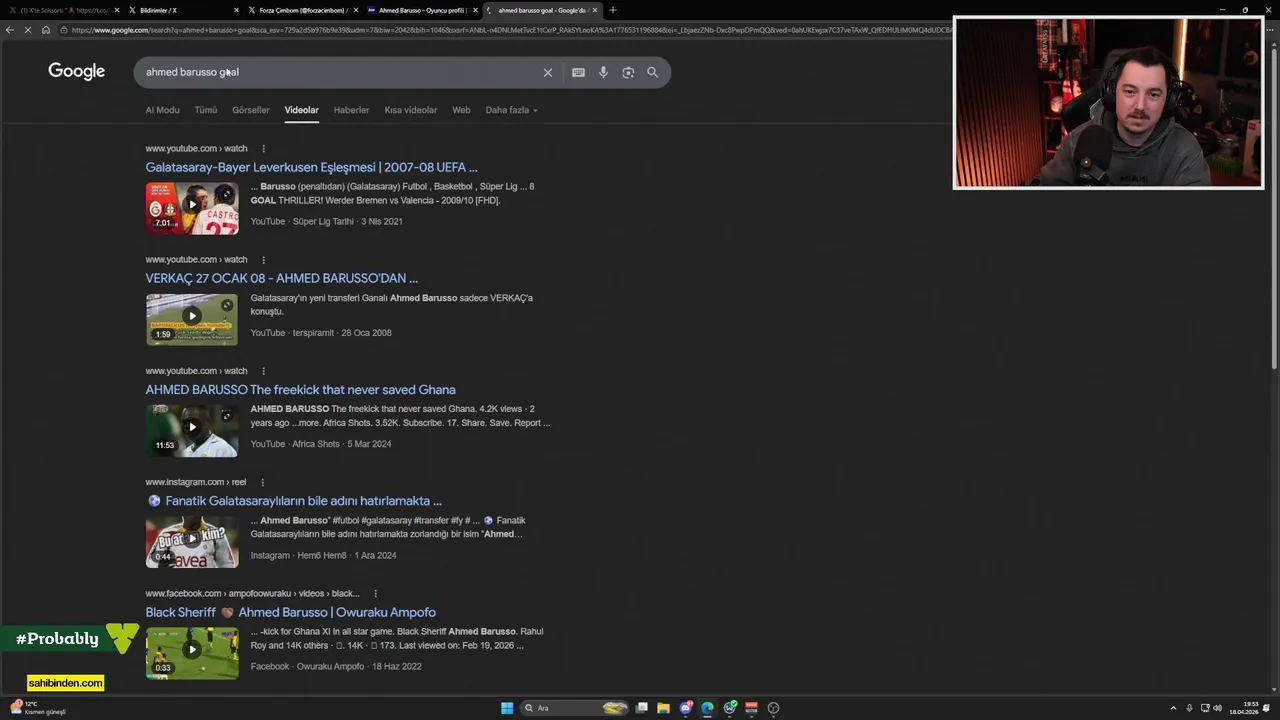Image resolution: width=1280 pixels, height=720 pixels.
Task: Open Google Lens image search icon
Action: pos(628,72)
